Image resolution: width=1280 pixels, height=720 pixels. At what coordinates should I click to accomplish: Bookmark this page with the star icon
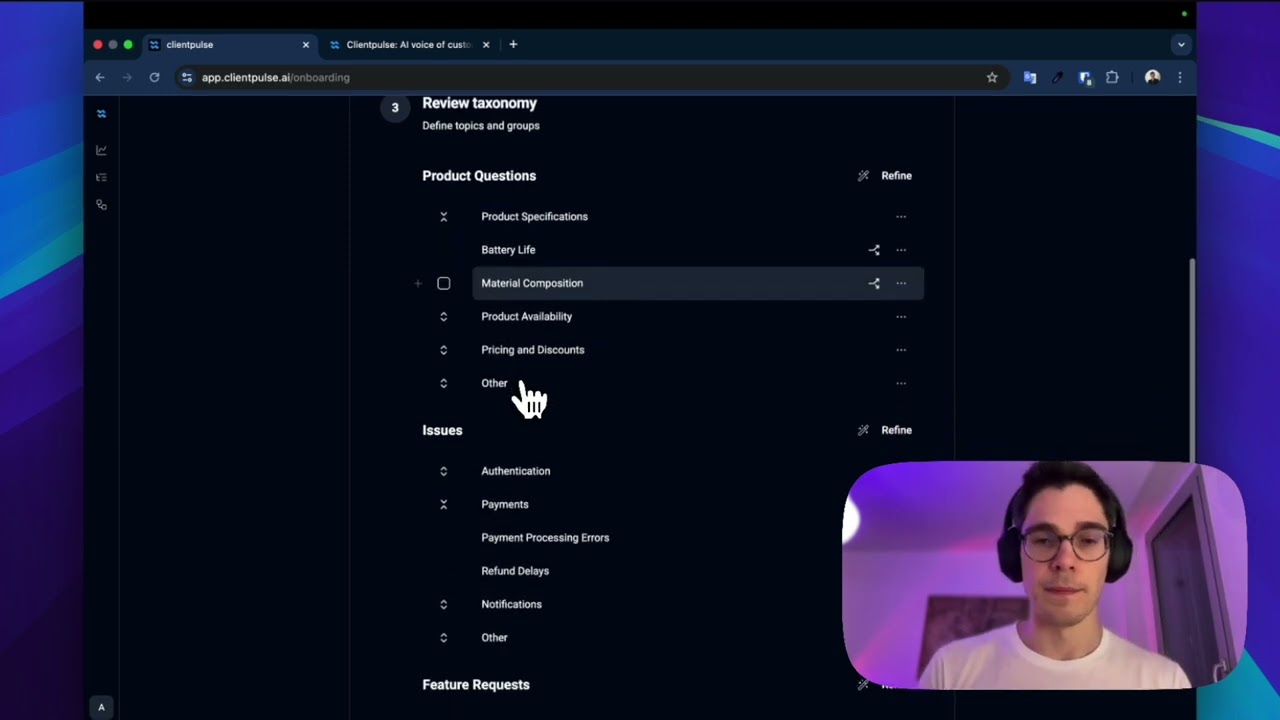click(992, 77)
